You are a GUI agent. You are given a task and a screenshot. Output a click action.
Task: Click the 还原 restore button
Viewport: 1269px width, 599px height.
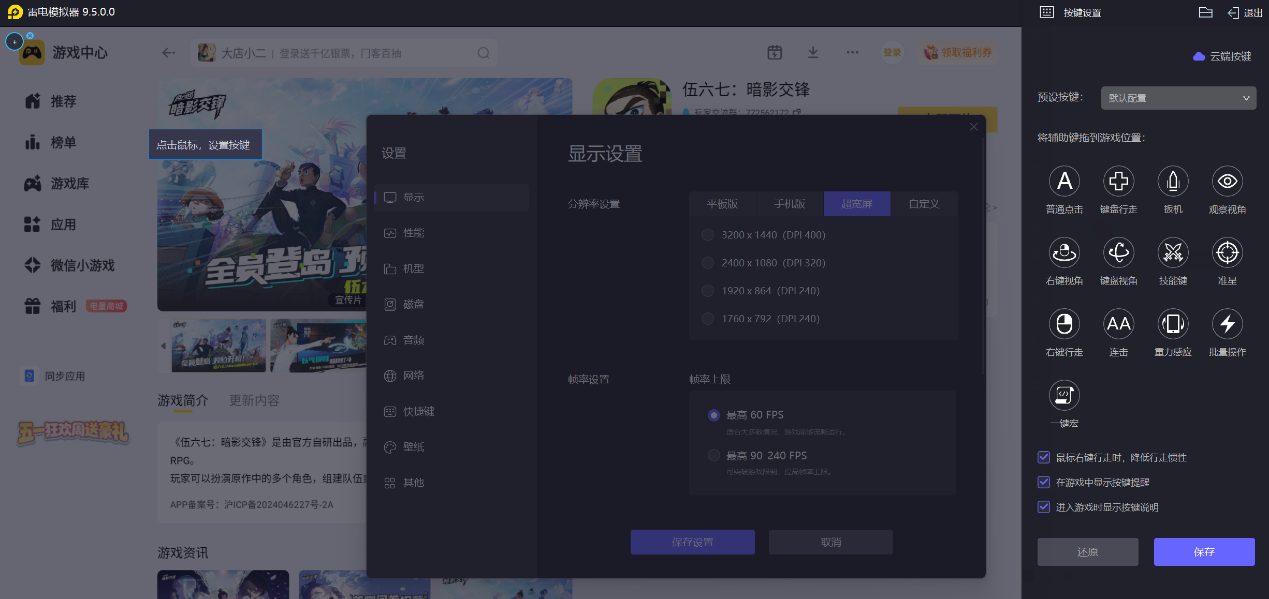pyautogui.click(x=1088, y=552)
